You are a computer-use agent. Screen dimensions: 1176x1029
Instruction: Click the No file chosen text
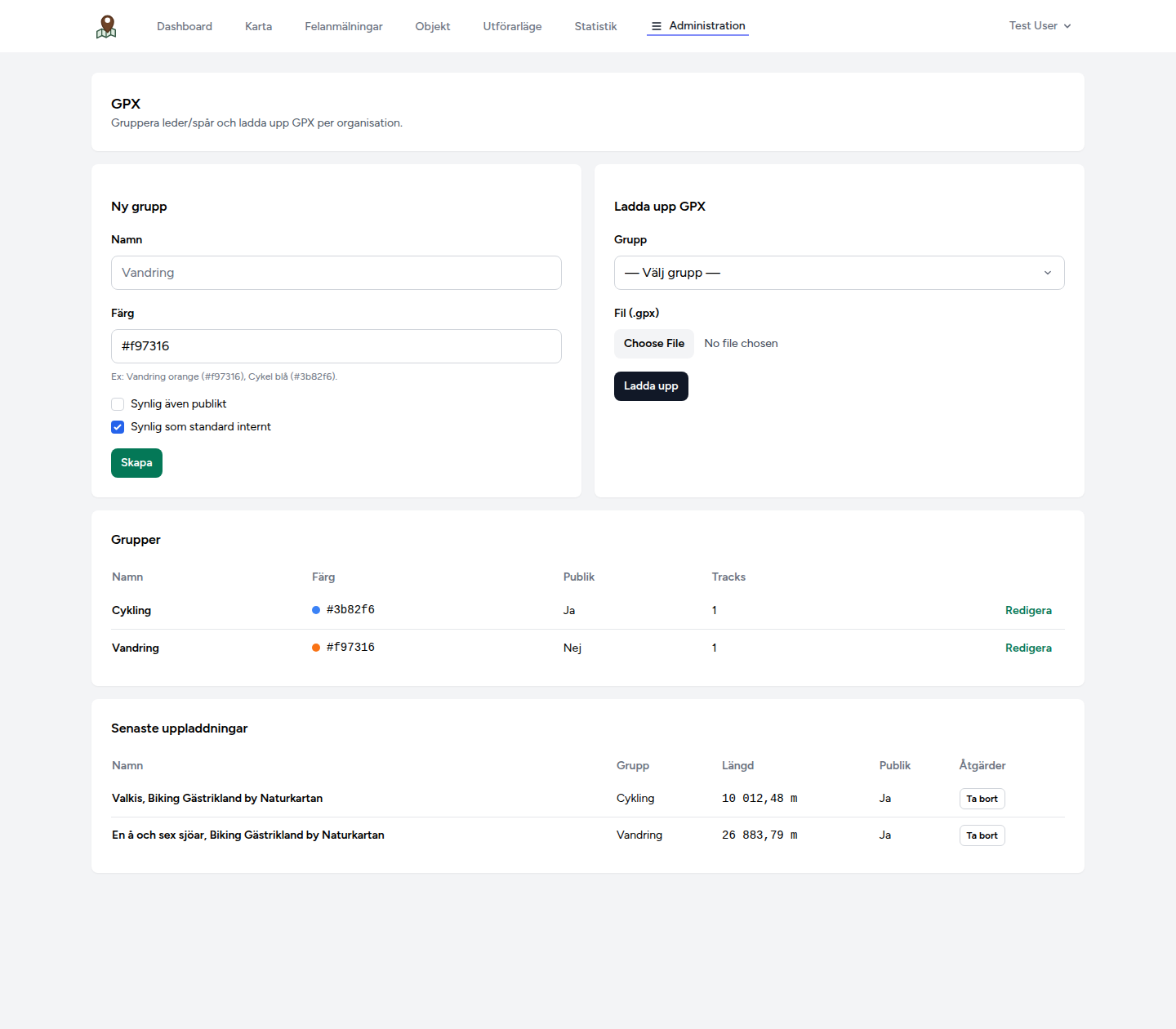(x=741, y=344)
